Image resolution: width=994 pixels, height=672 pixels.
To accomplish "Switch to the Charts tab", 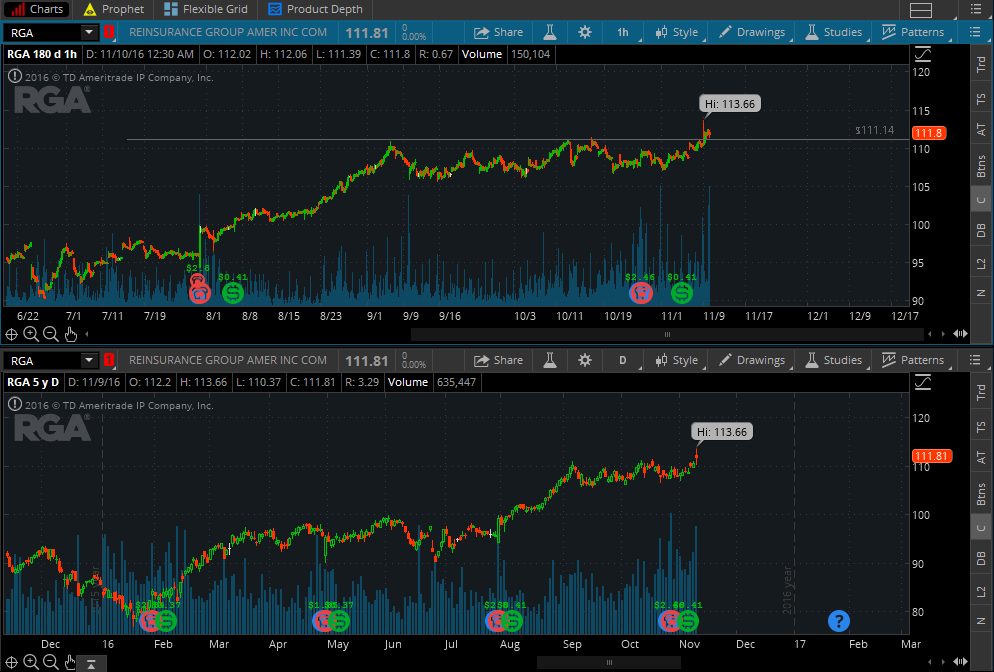I will 36,10.
